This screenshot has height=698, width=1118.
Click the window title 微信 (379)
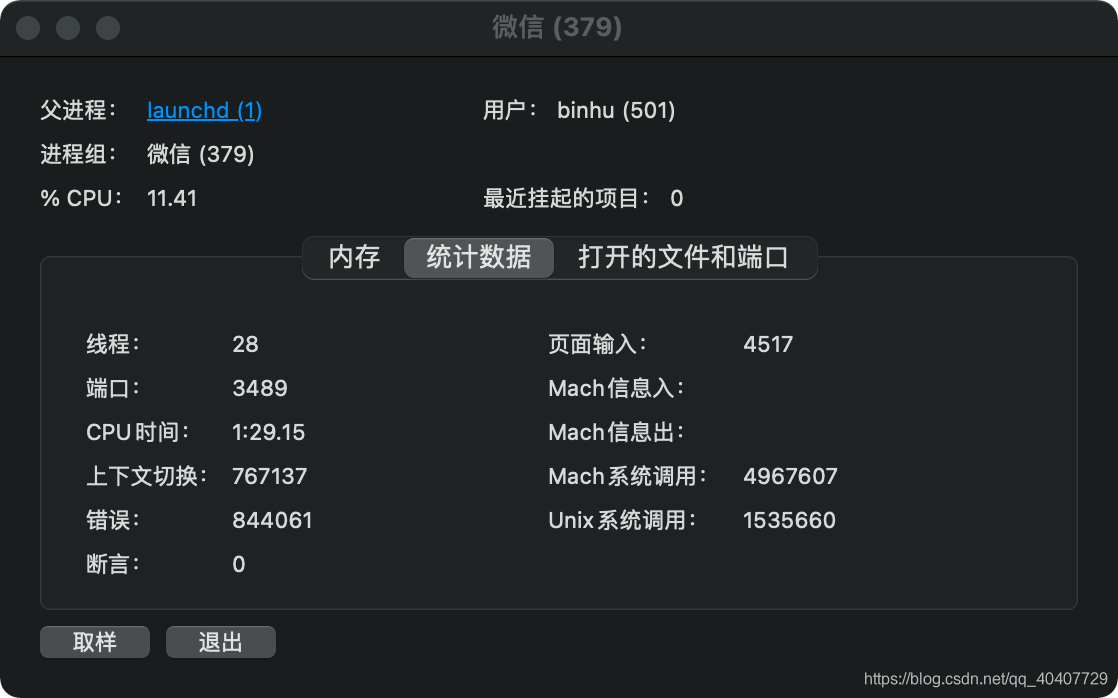[559, 28]
